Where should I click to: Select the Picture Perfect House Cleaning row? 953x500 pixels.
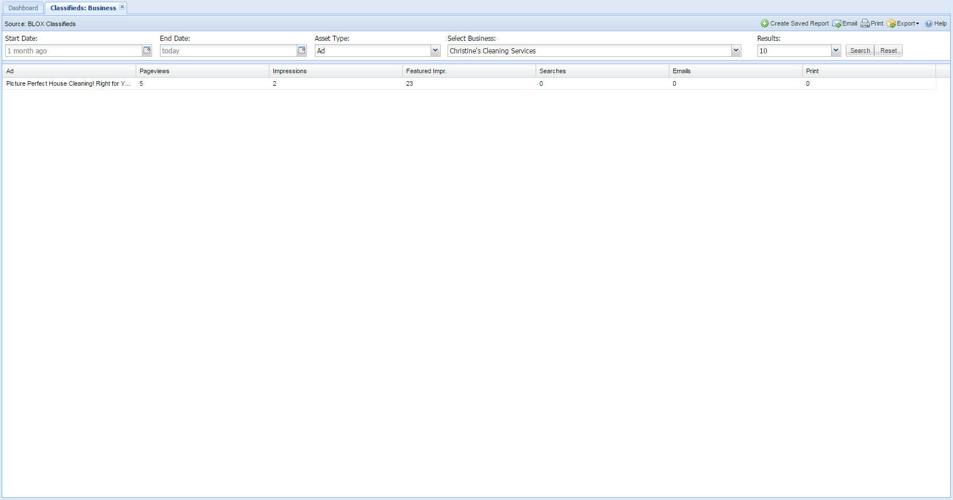pos(68,84)
